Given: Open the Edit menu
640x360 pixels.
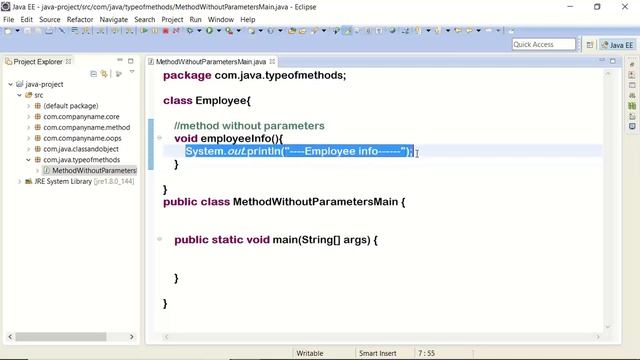Looking at the screenshot, I should tap(27, 20).
